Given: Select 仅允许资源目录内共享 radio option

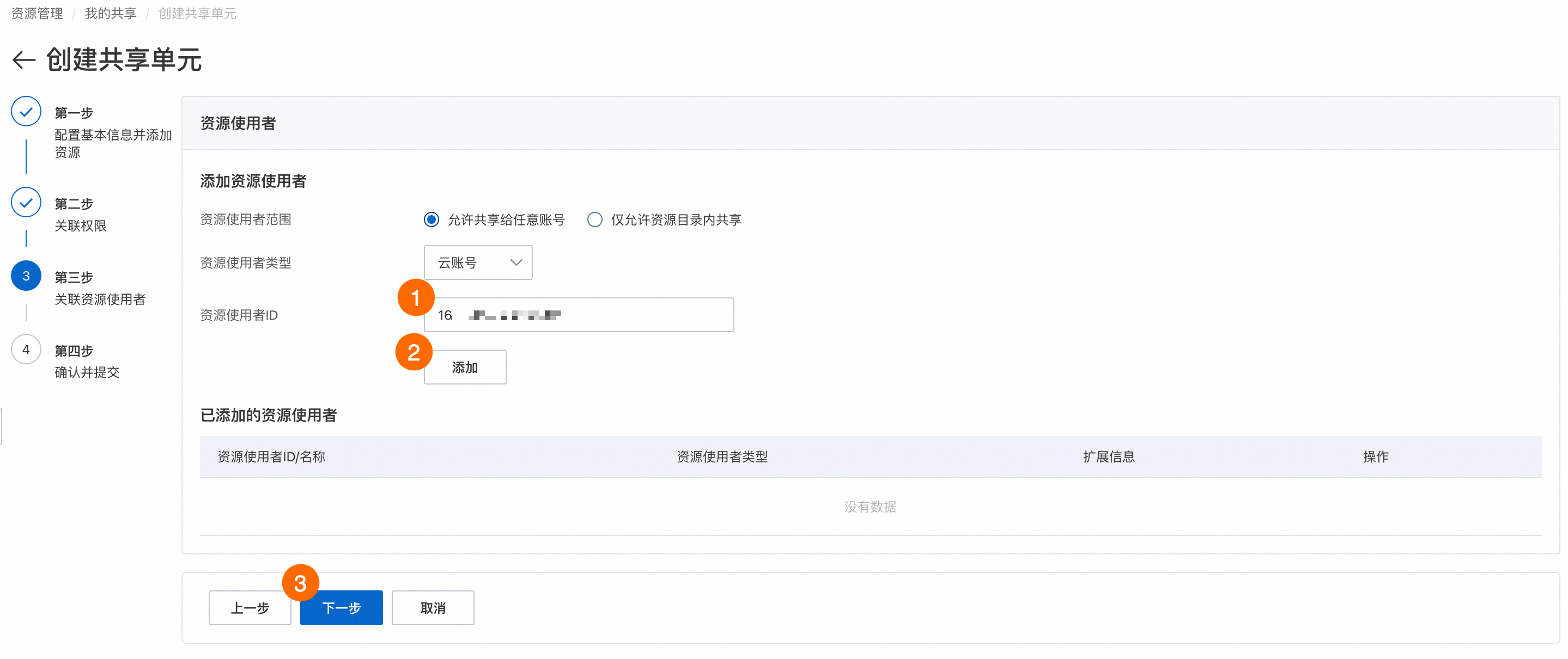Looking at the screenshot, I should click(x=595, y=219).
